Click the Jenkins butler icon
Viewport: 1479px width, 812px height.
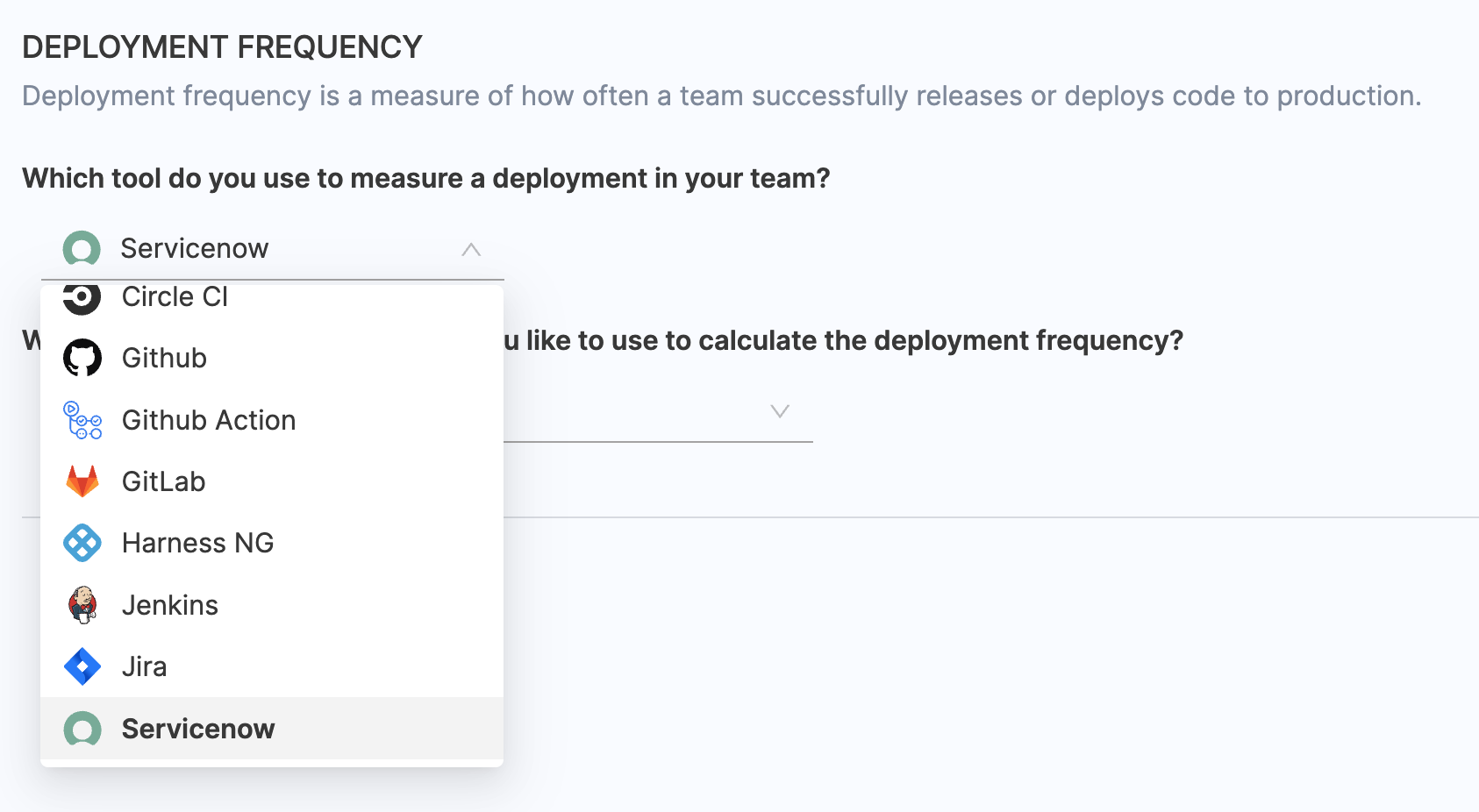(x=82, y=605)
